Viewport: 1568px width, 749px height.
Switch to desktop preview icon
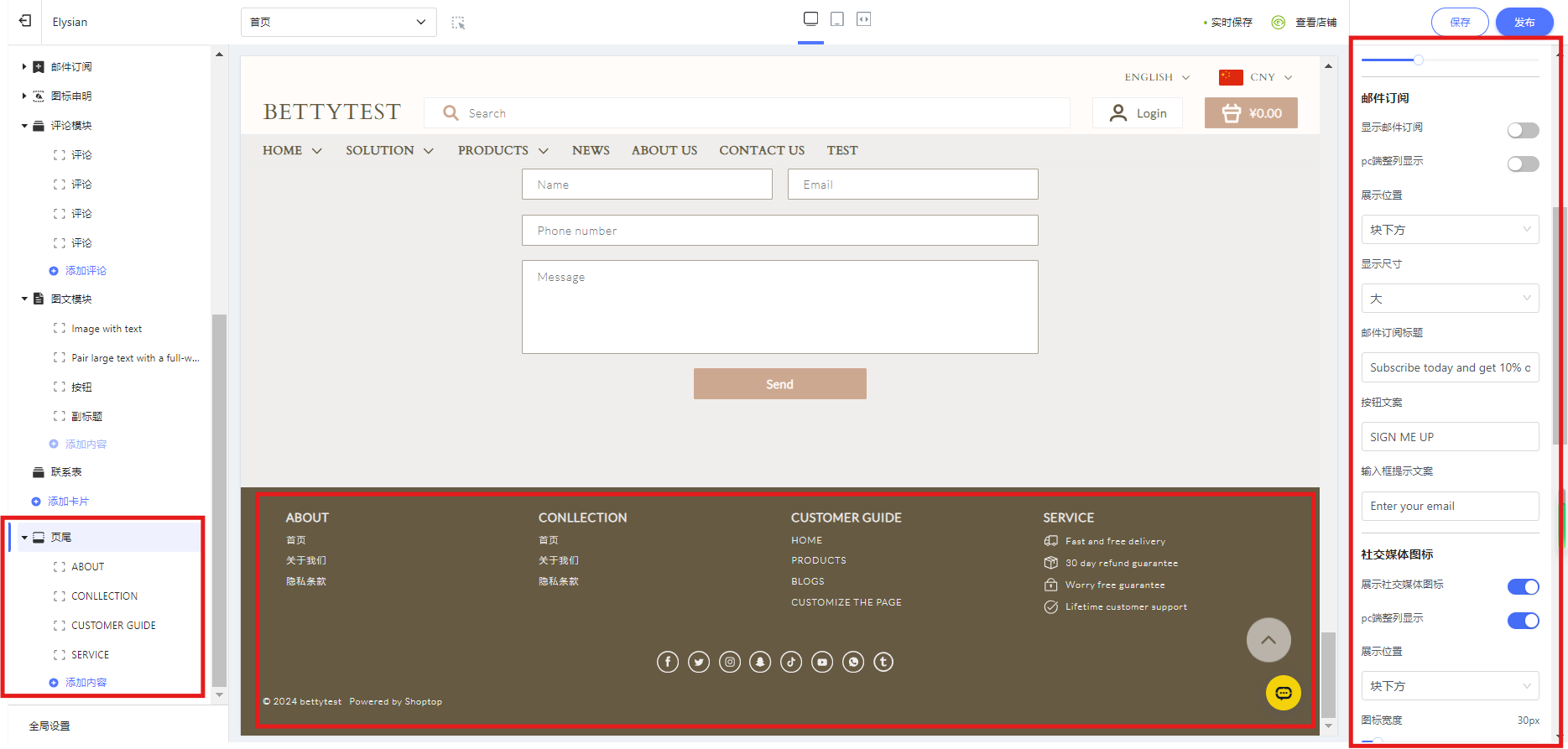point(810,19)
